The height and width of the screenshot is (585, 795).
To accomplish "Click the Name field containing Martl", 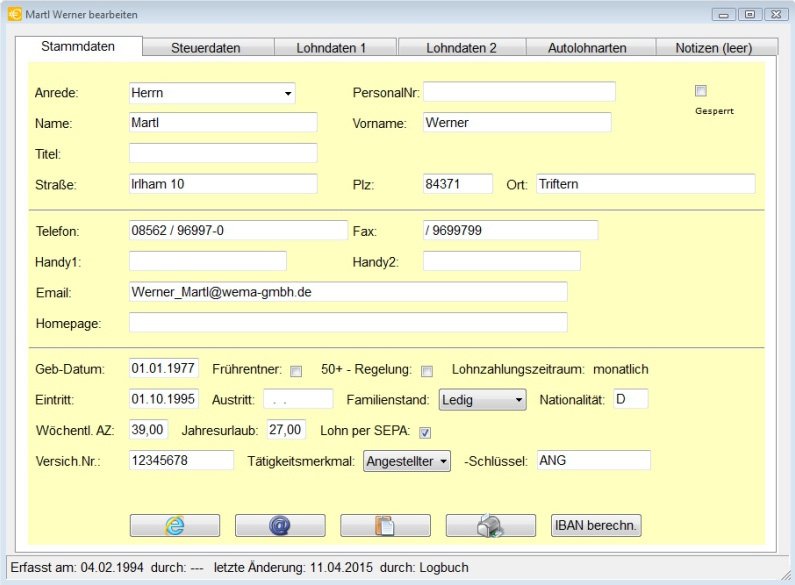I will 223,123.
